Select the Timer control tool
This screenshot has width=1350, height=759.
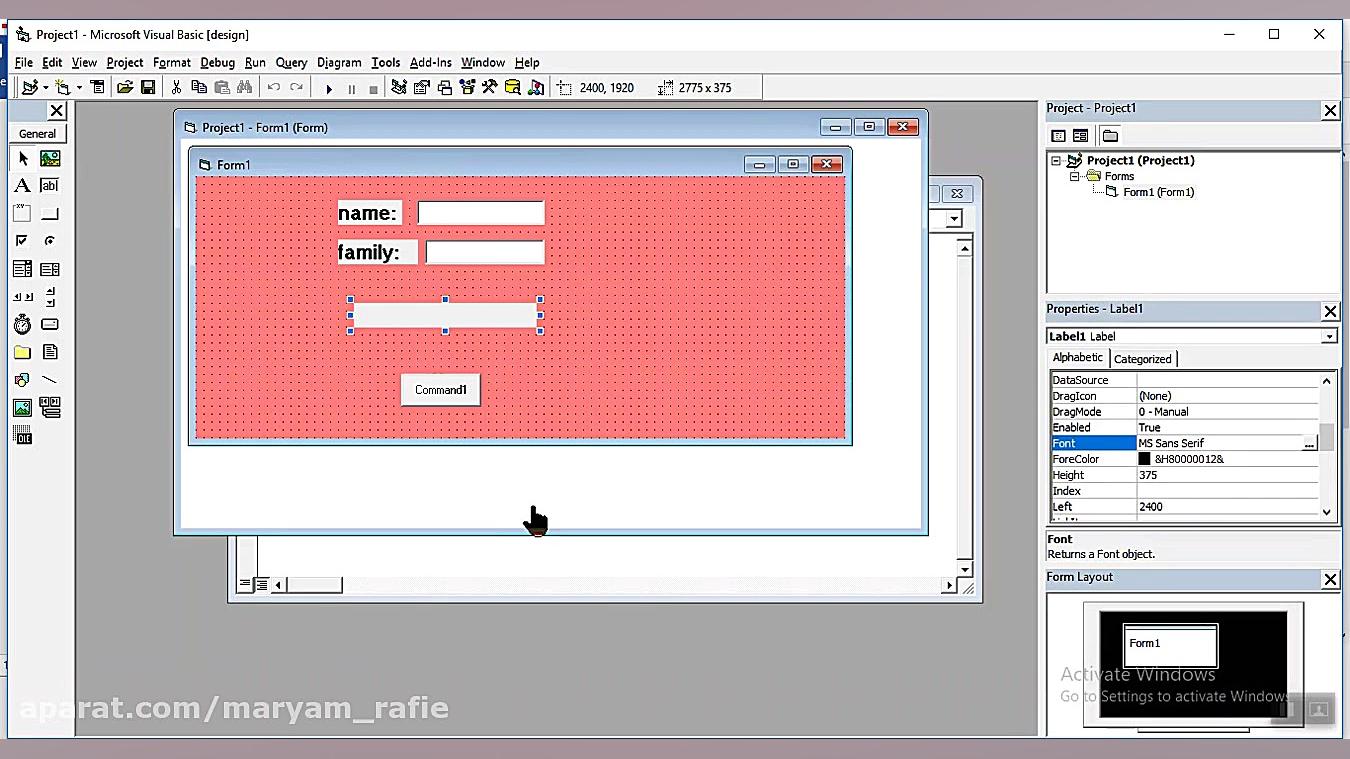click(x=22, y=324)
